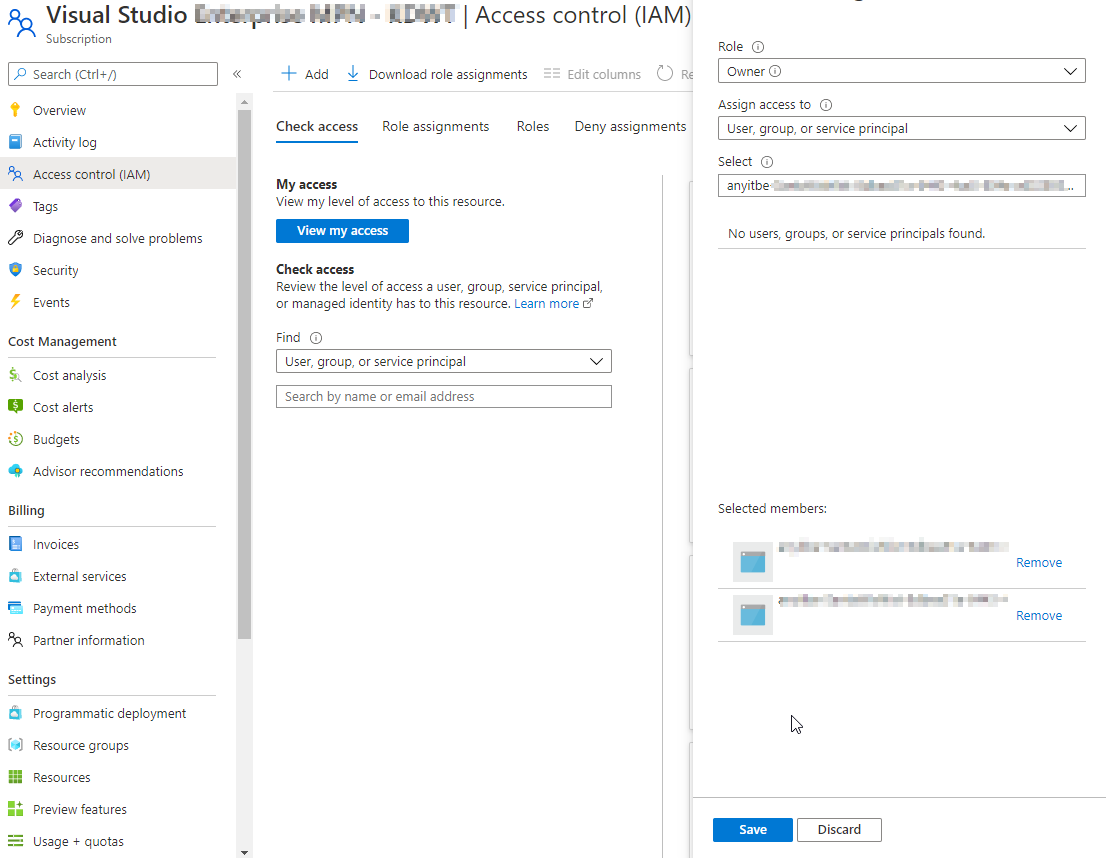Switch to Role assignments tab
This screenshot has height=858, width=1106.
[x=435, y=126]
